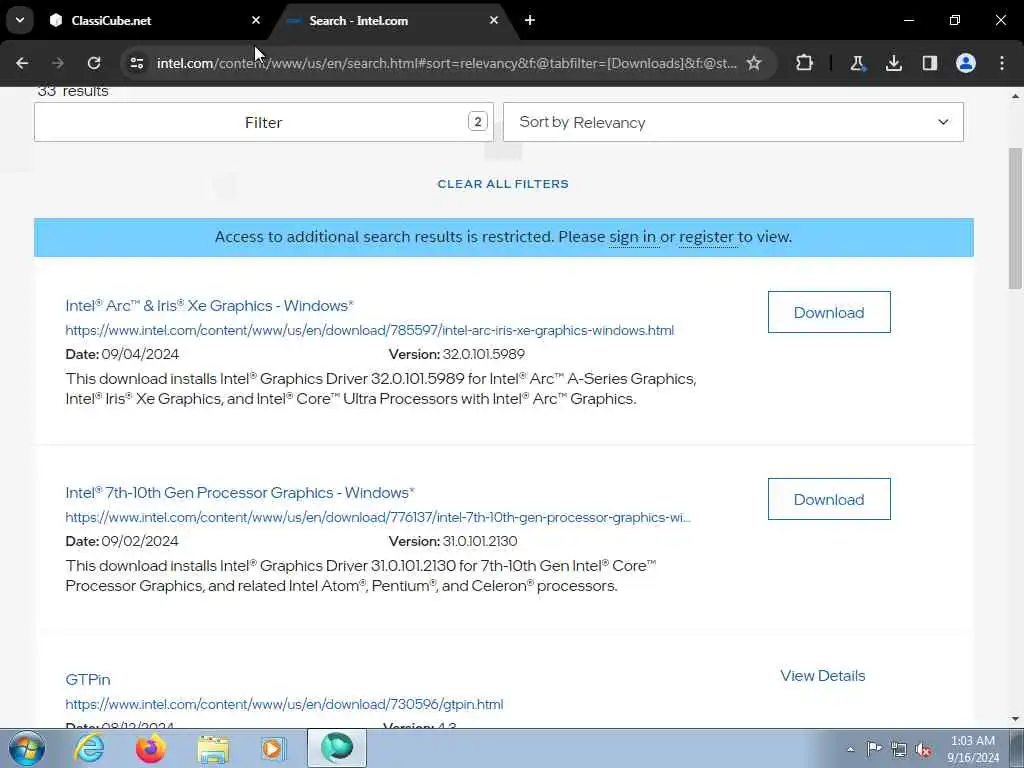1024x768 pixels.
Task: Open the Action Center flag icon
Action: click(874, 748)
